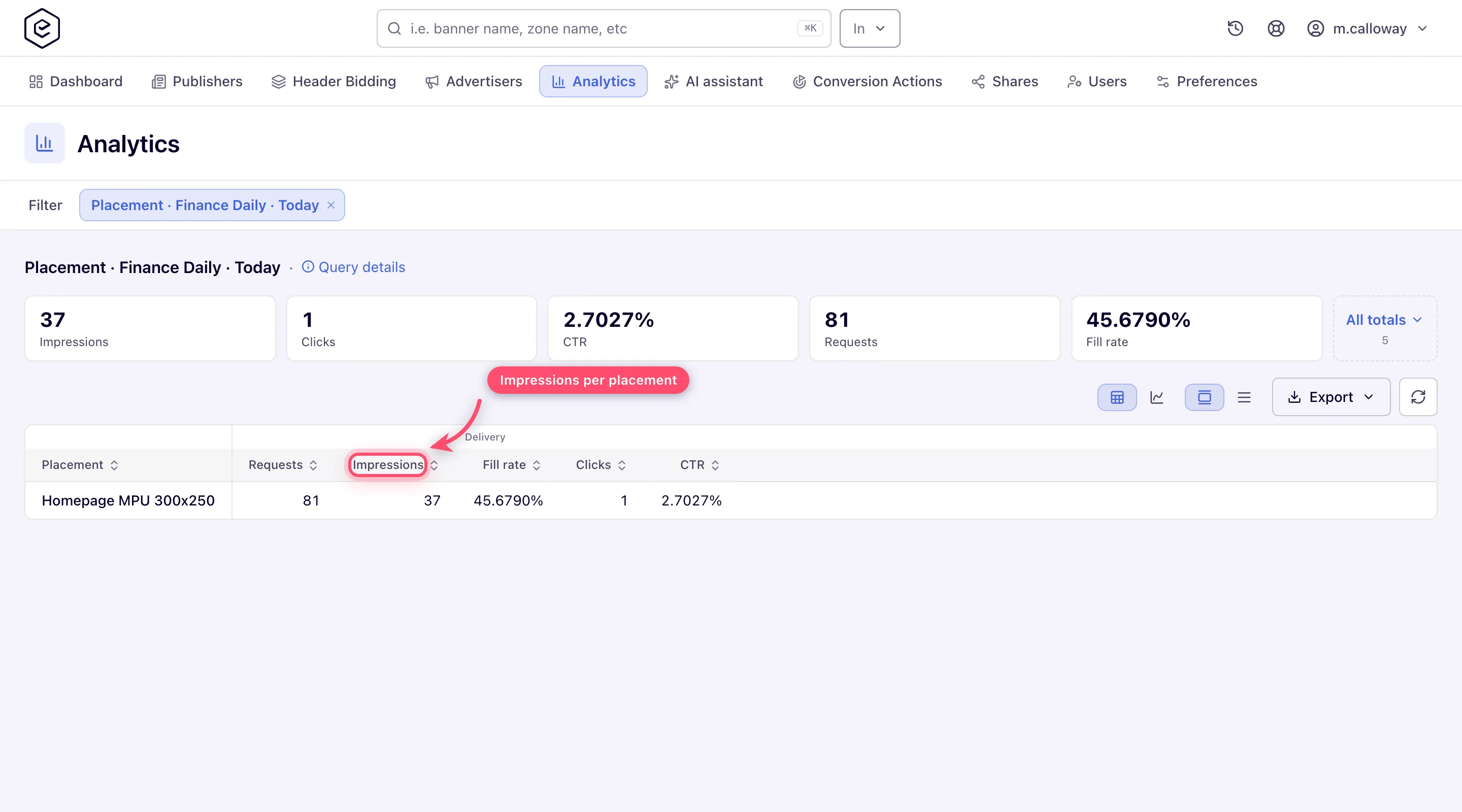Screen dimensions: 1462x812
Task: Sort by Placement column arrows
Action: tap(114, 465)
